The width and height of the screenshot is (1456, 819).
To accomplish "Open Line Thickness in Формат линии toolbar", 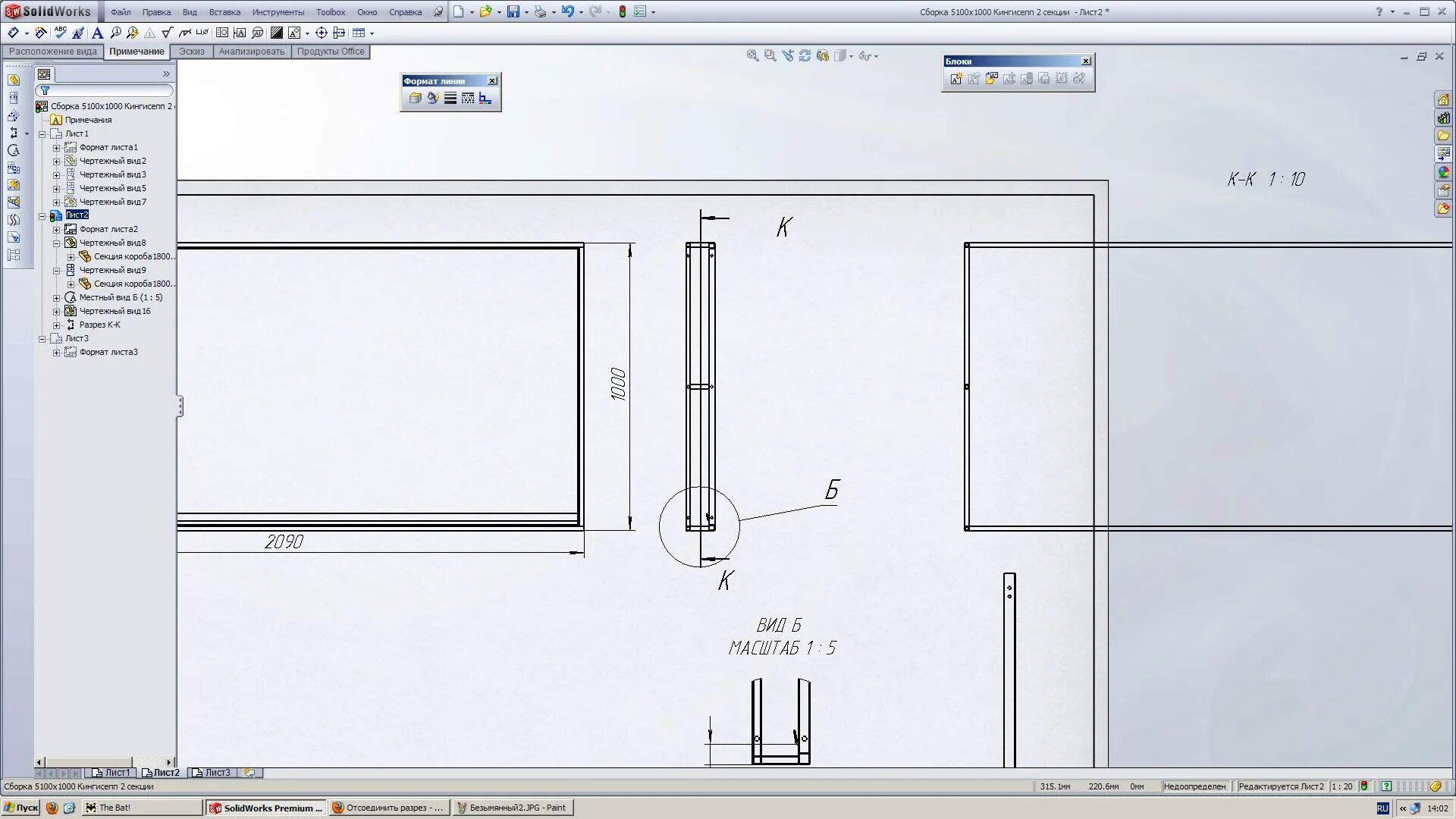I will point(450,98).
